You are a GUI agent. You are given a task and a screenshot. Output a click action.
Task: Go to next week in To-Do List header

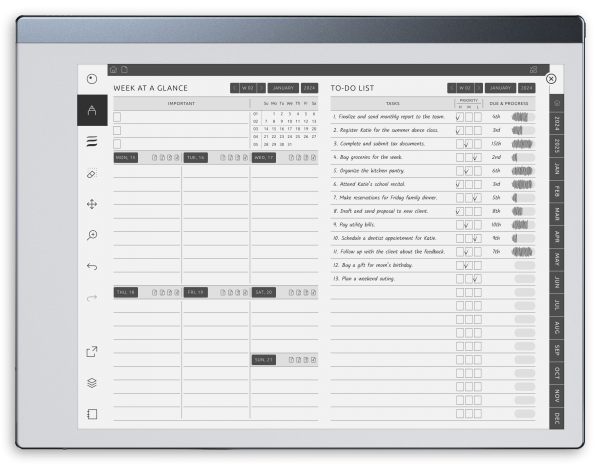pos(478,88)
